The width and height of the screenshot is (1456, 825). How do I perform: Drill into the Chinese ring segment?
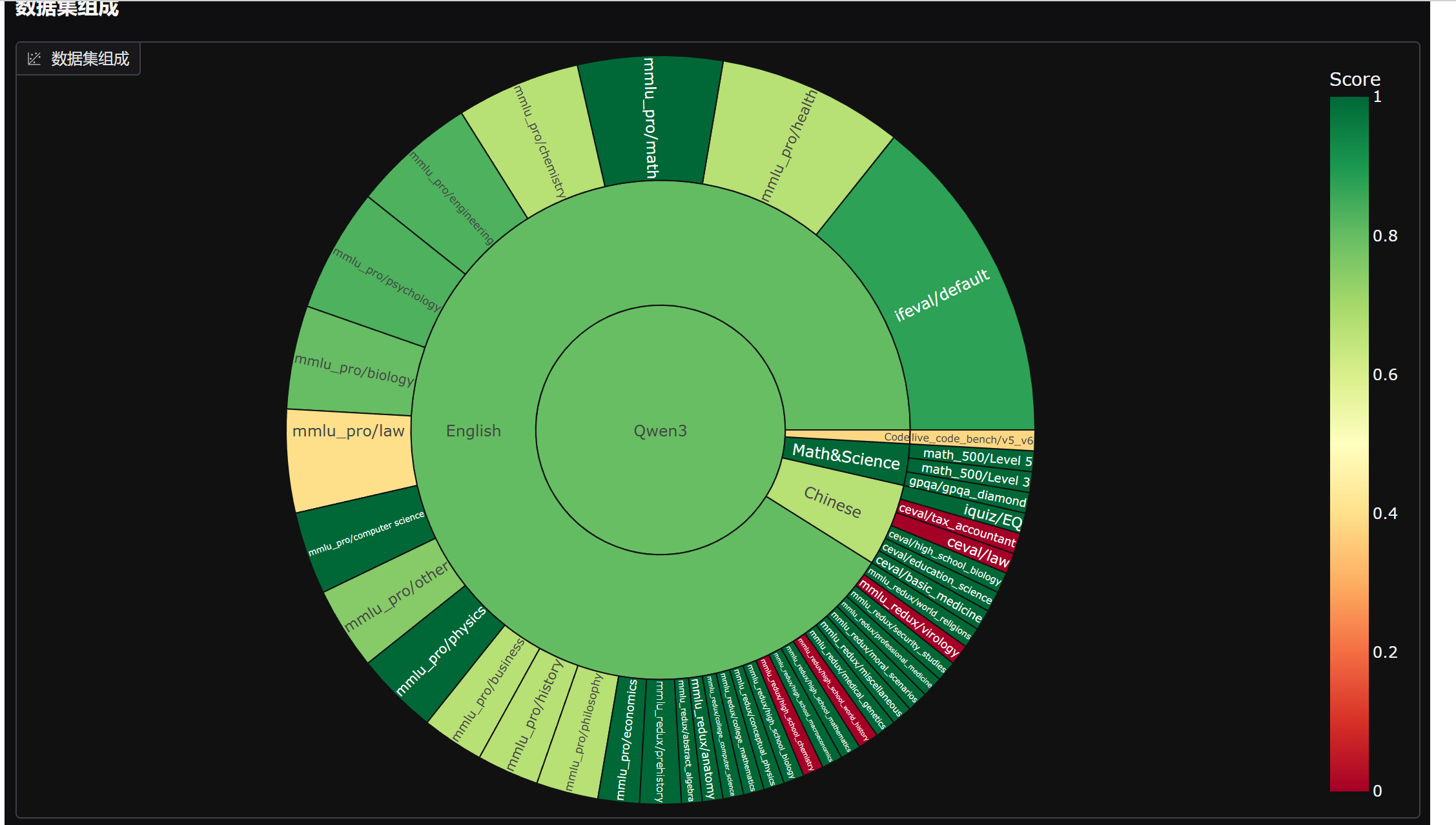(832, 502)
